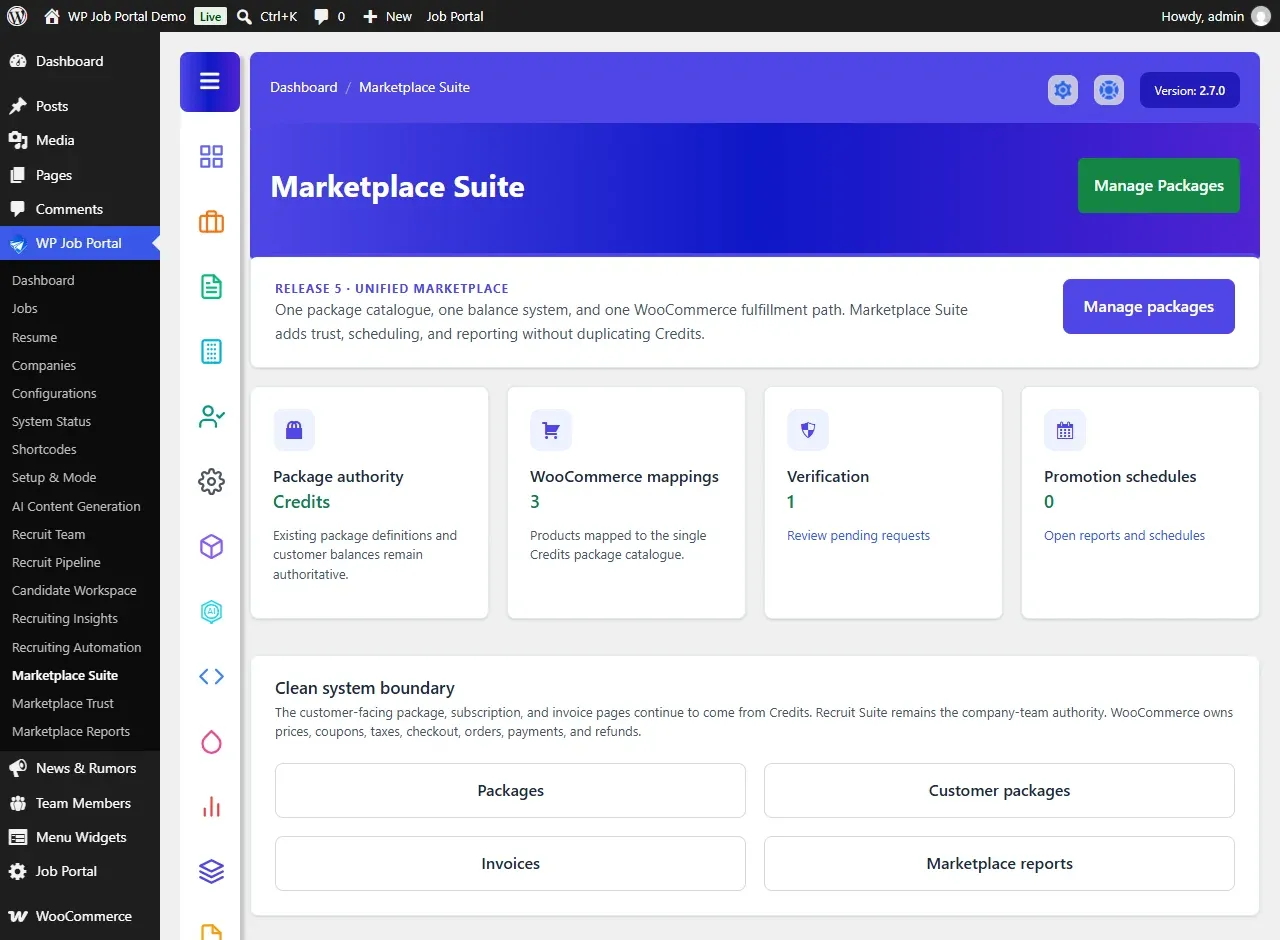Select the green document icon in sidebar

pyautogui.click(x=211, y=287)
